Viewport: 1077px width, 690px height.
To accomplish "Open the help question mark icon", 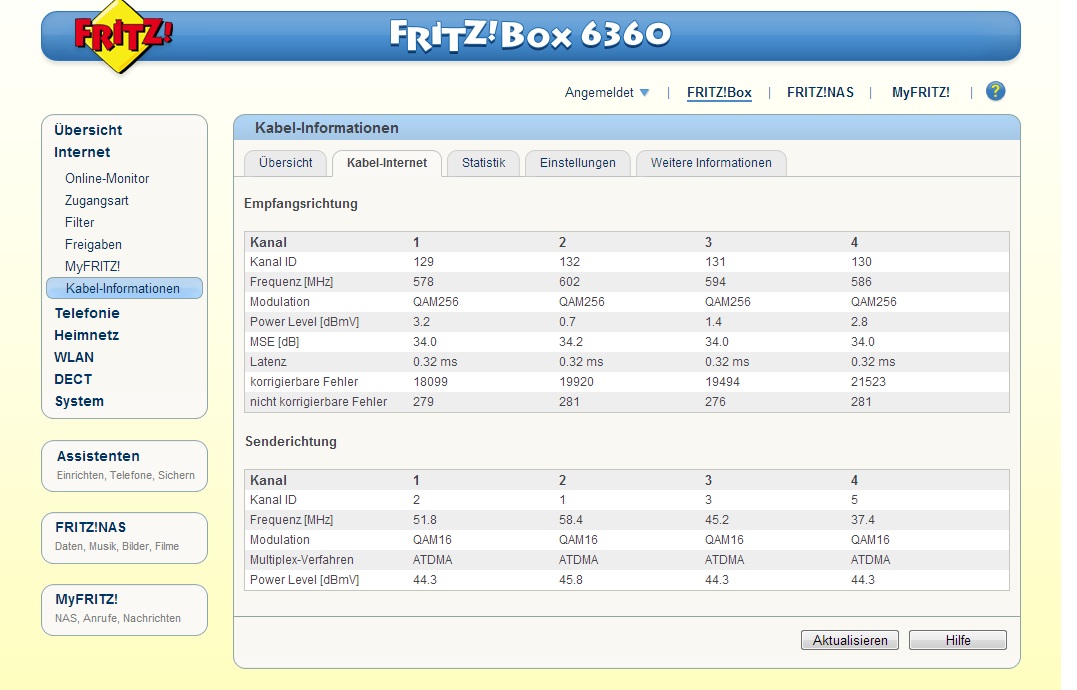I will click(x=995, y=92).
